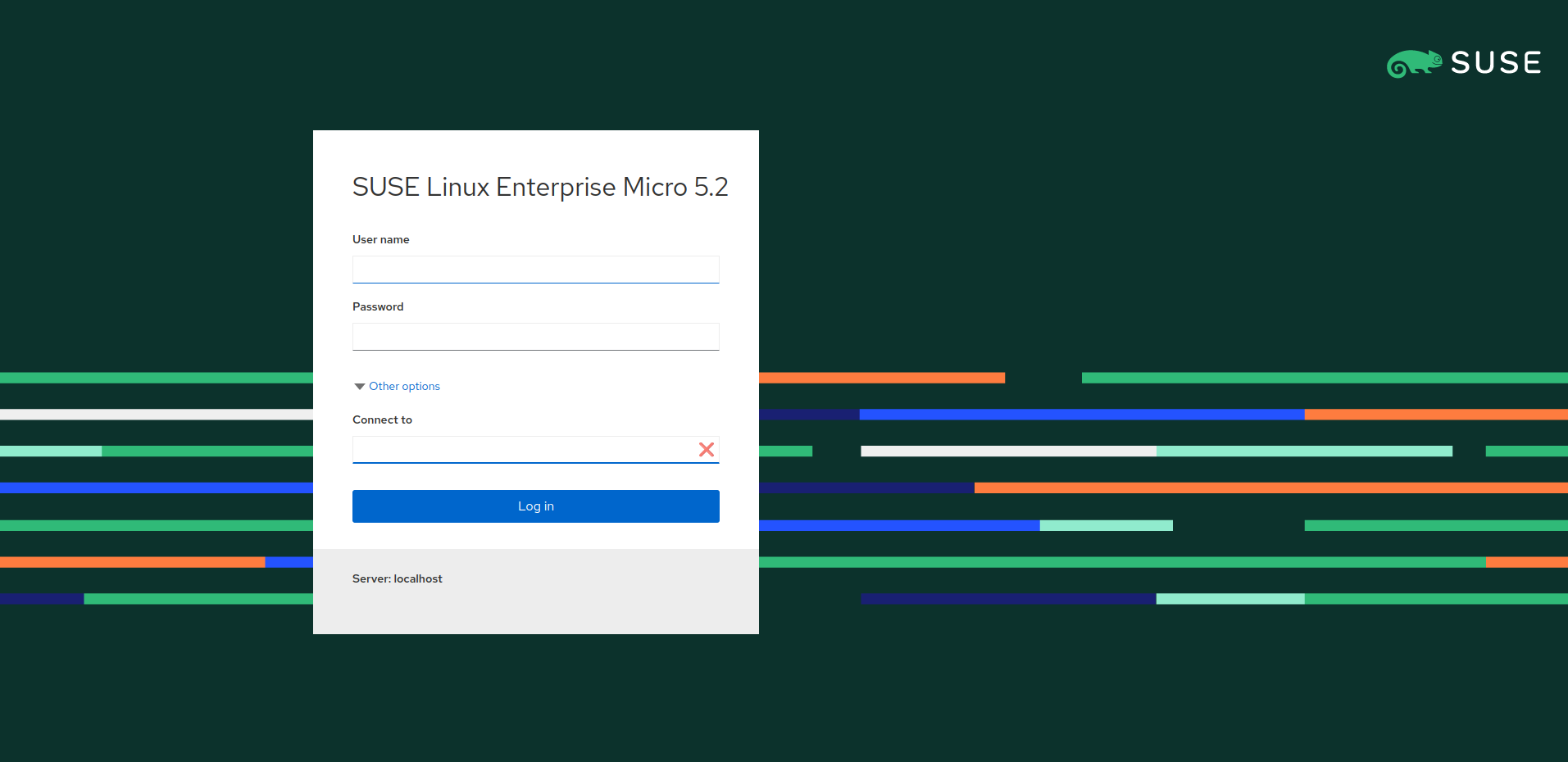Click the User name label
The image size is (1568, 762).
[x=380, y=240]
